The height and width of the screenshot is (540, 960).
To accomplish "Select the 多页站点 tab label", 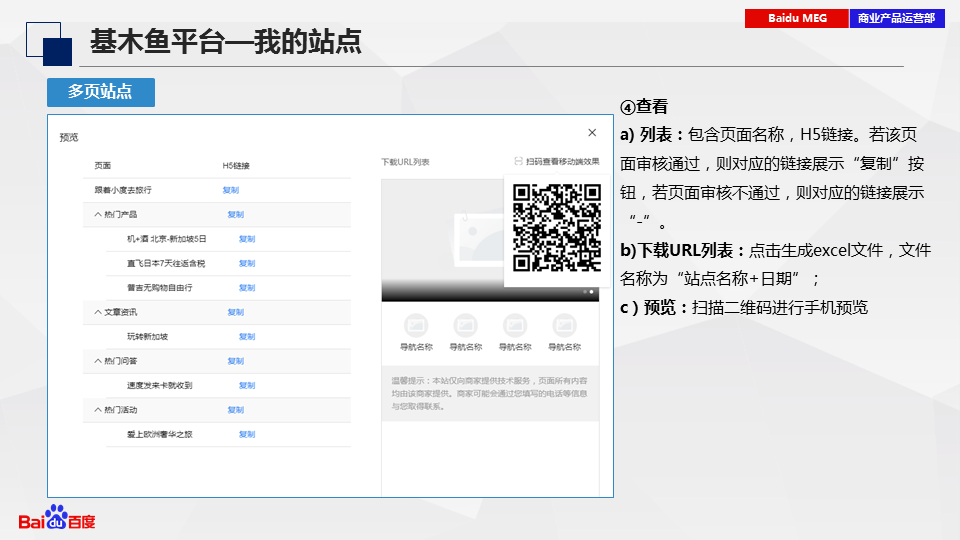I will (x=100, y=92).
